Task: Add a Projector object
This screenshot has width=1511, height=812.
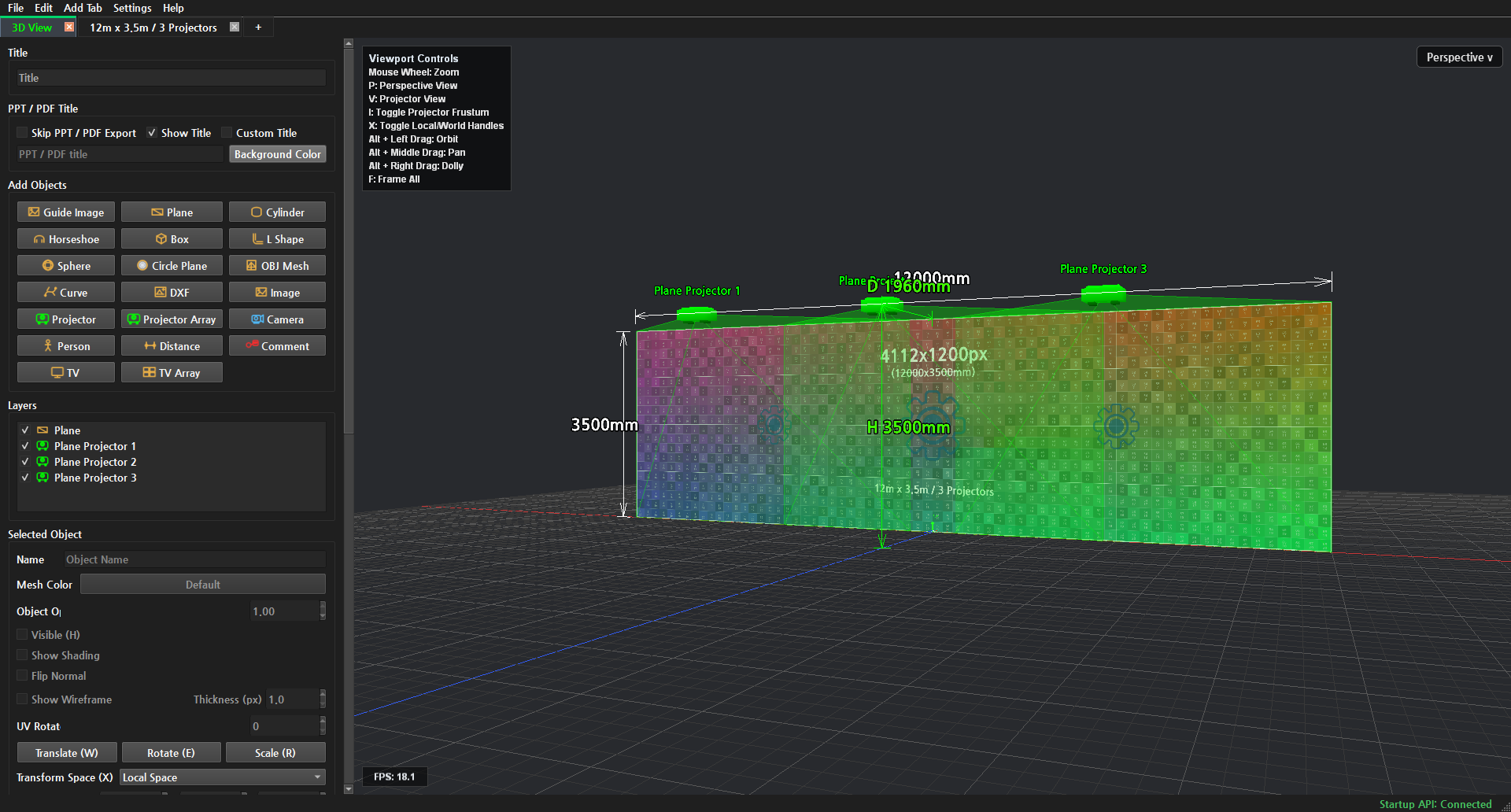Action: coord(66,319)
